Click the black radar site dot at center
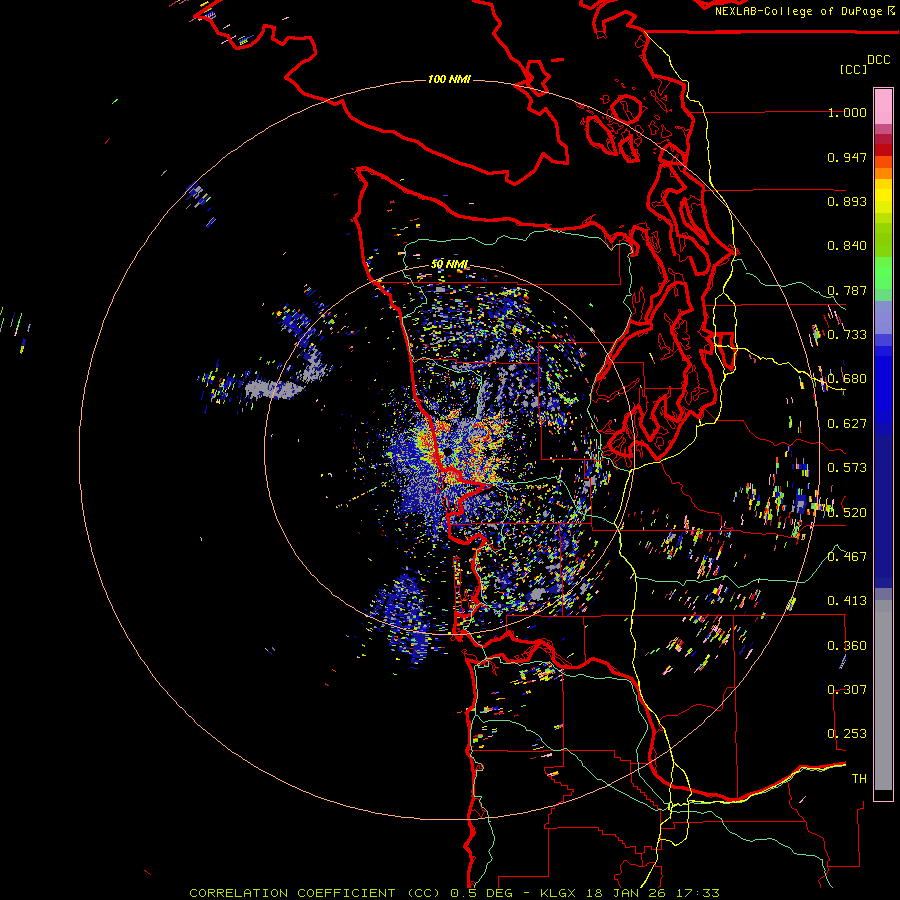This screenshot has width=900, height=900. click(x=448, y=452)
